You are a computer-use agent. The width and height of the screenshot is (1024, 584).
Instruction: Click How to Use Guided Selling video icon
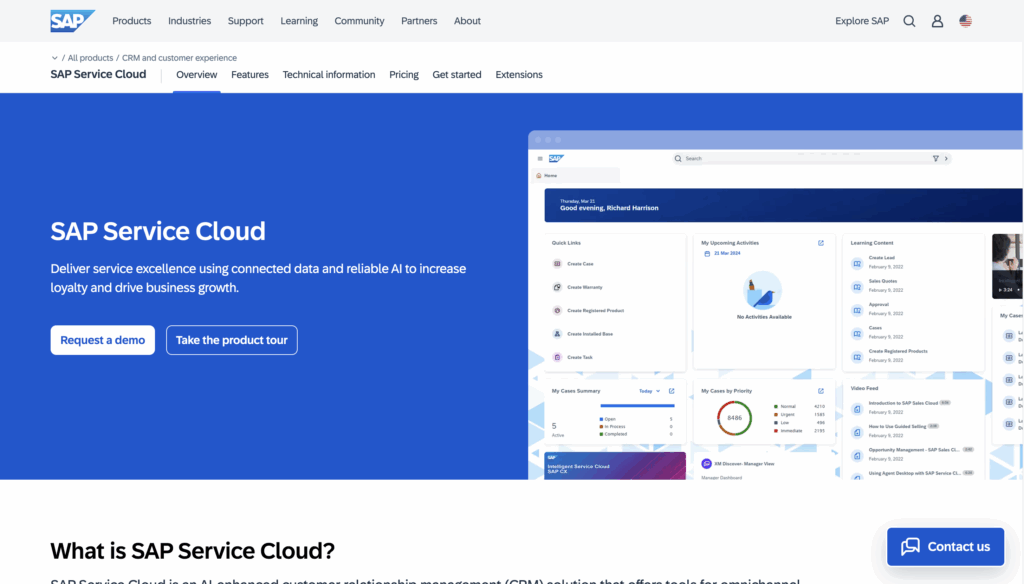pyautogui.click(x=857, y=432)
